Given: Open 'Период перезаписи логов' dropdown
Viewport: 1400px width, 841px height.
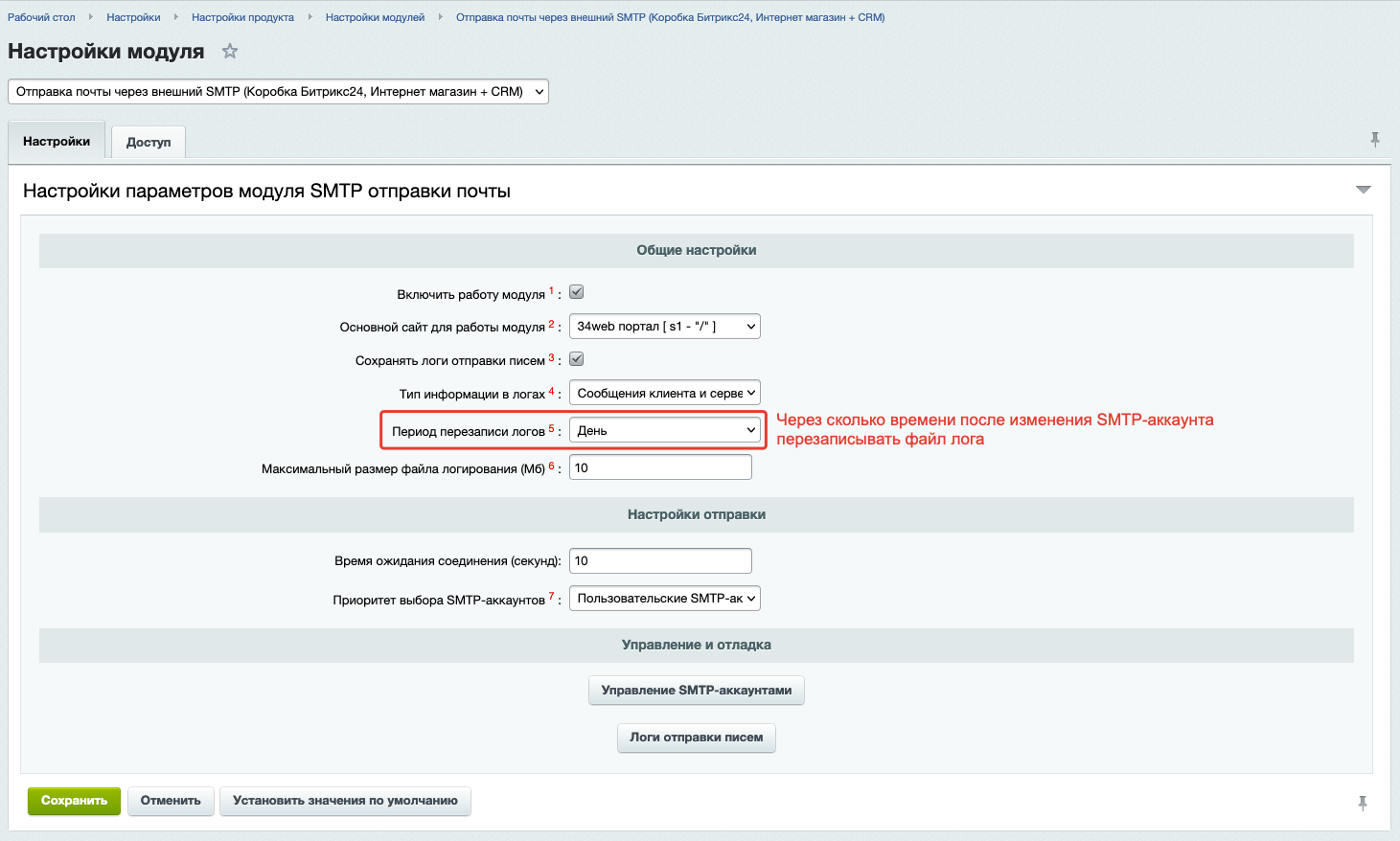Looking at the screenshot, I should click(x=665, y=430).
